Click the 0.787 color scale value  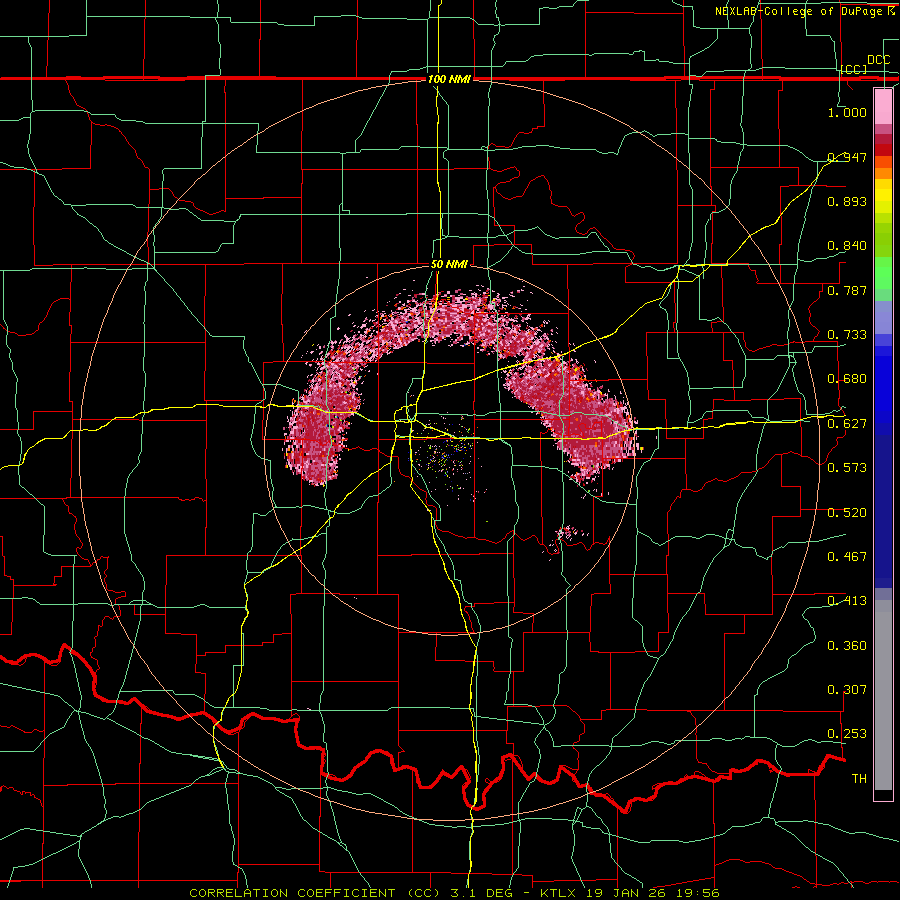[847, 290]
